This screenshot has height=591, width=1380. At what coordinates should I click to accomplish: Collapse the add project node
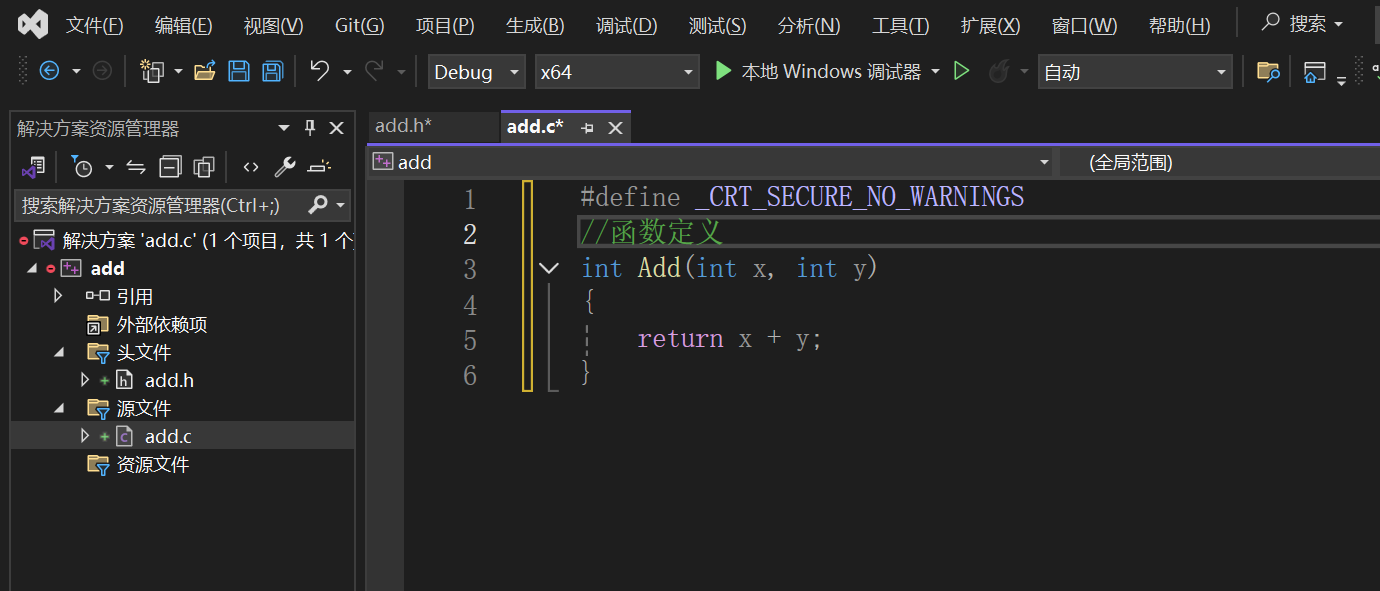click(x=31, y=268)
